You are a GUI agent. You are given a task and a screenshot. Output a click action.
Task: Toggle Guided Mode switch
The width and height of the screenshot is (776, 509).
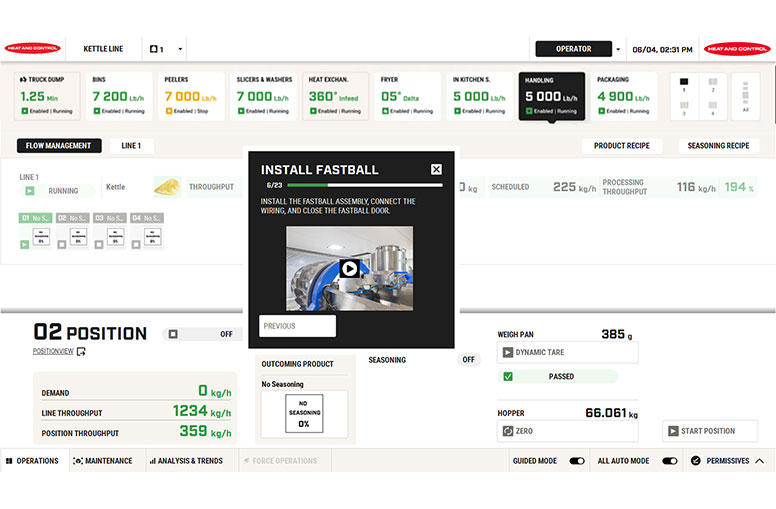tap(577, 461)
